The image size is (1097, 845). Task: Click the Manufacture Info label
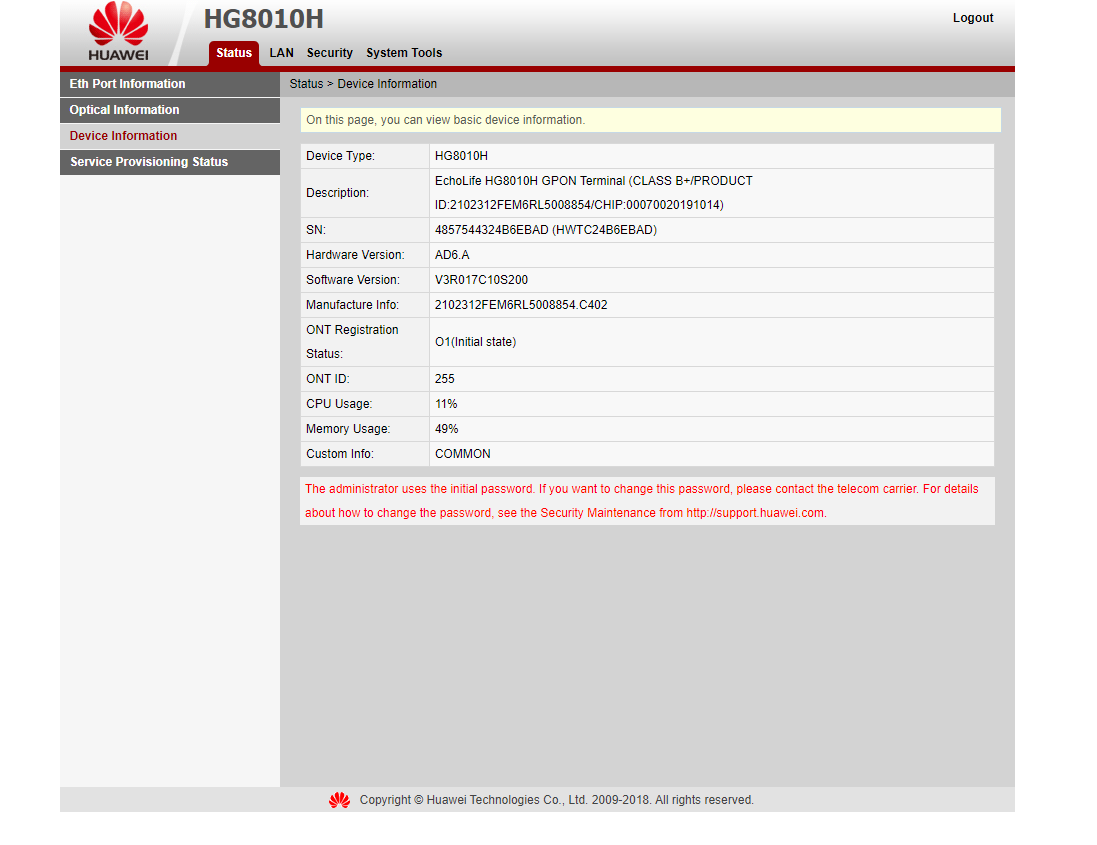click(x=352, y=305)
